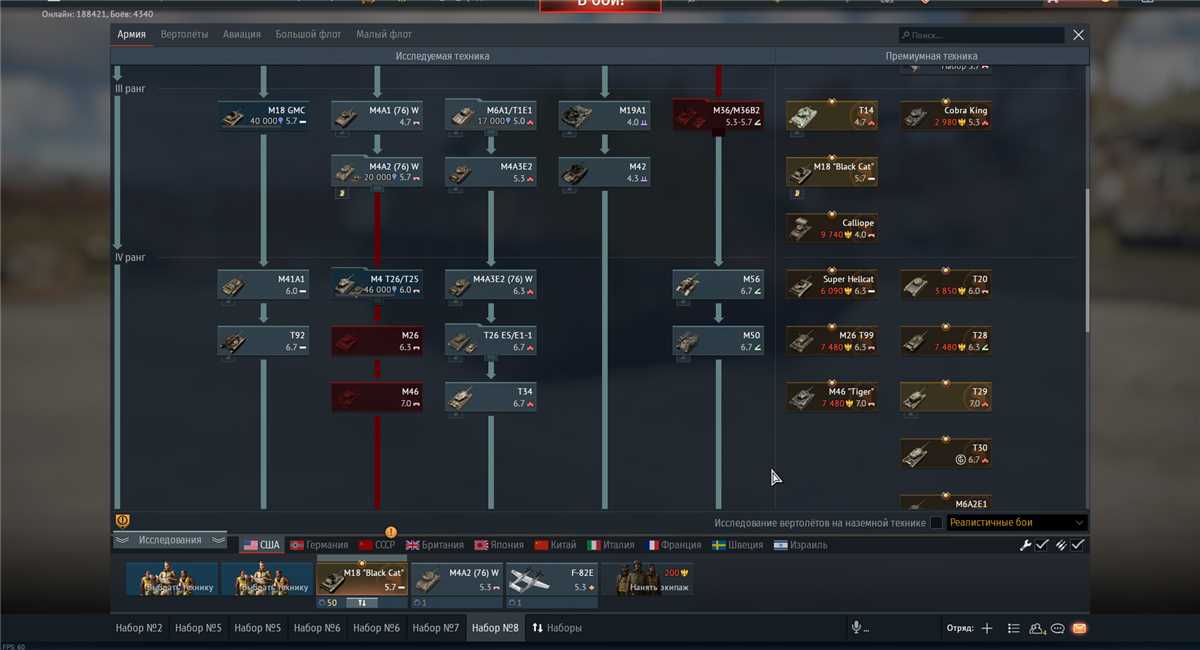Switch to the Большой флот tab
The height and width of the screenshot is (650, 1200).
309,35
